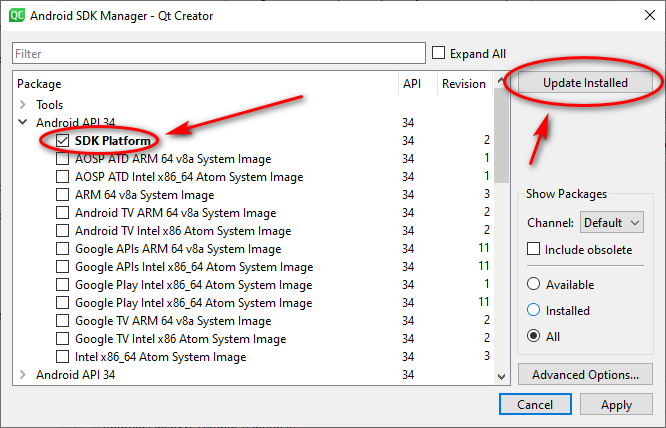Choose the Installed radio button

(x=534, y=311)
